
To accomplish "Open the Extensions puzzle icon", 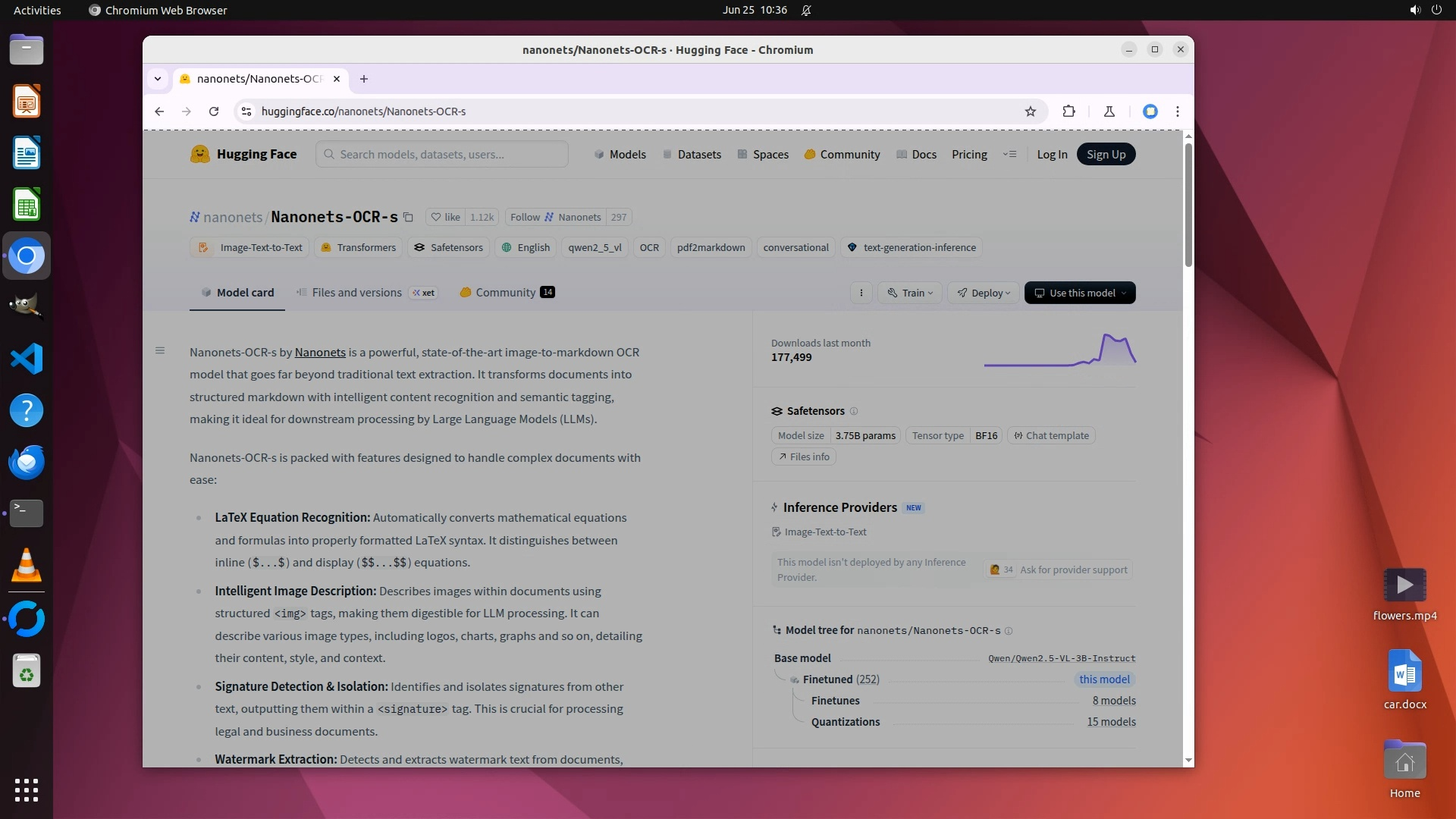I will pyautogui.click(x=1068, y=111).
